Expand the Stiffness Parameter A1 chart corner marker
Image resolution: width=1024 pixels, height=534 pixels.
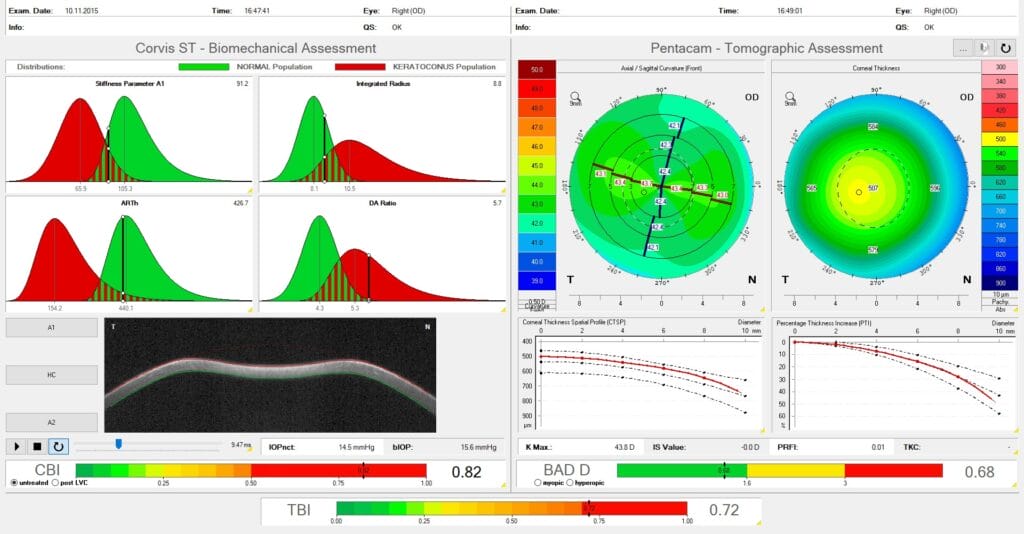coord(249,191)
